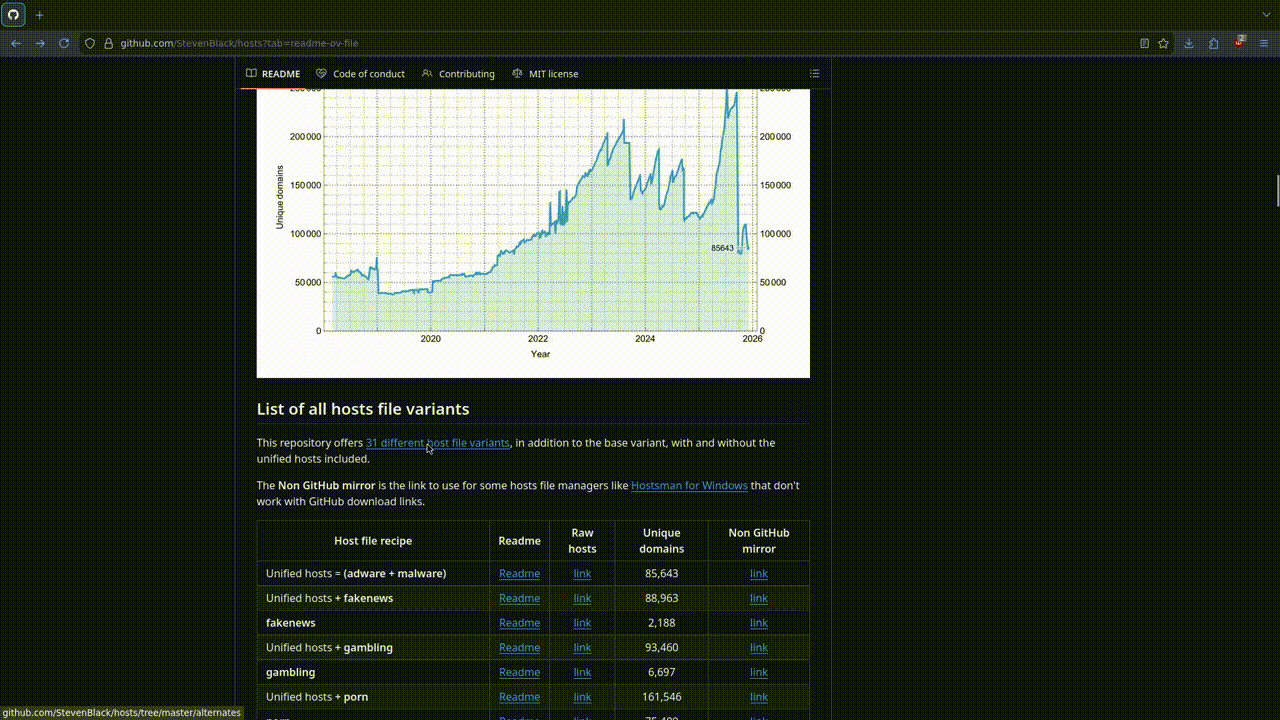Screen dimensions: 1280x720
Task: Click the tracking protection shield icon
Action: coord(90,43)
